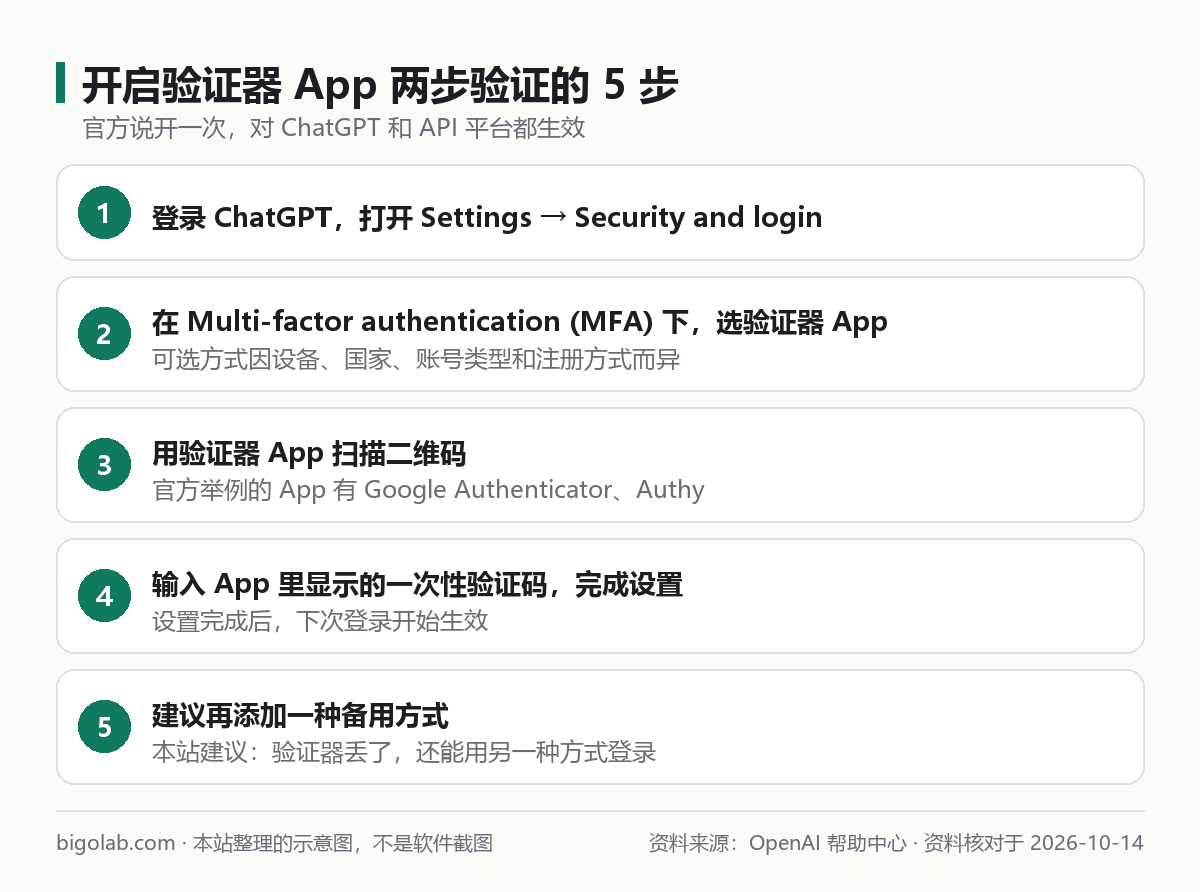The width and height of the screenshot is (1200, 892).
Task: Click the step 1 number circle
Action: point(104,213)
